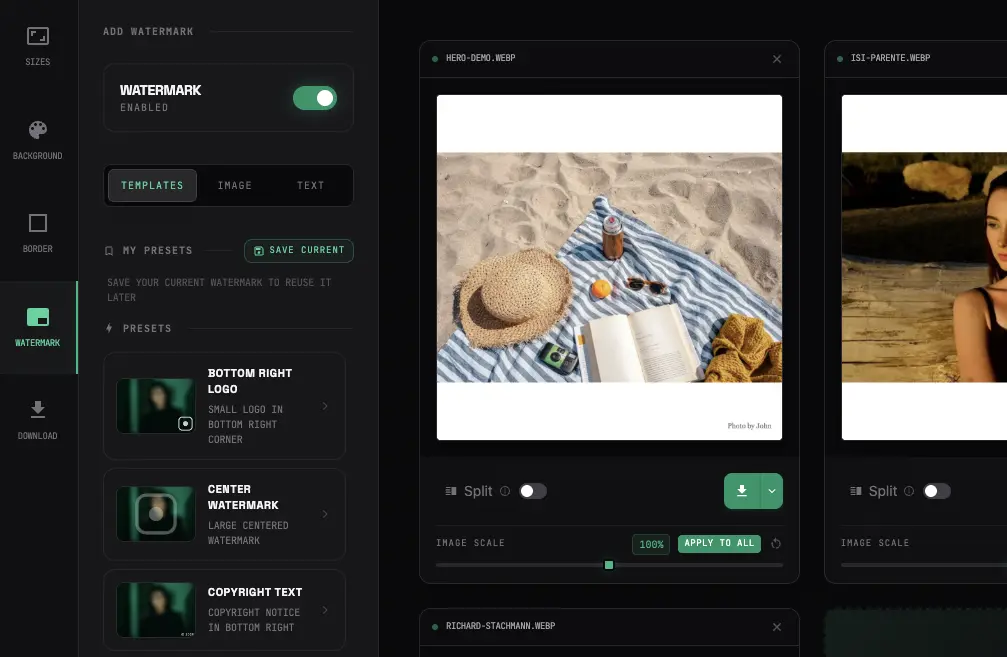Screen dimensions: 1007x657
Task: Click the hero-demo beach picnic preview image
Action: pos(609,267)
